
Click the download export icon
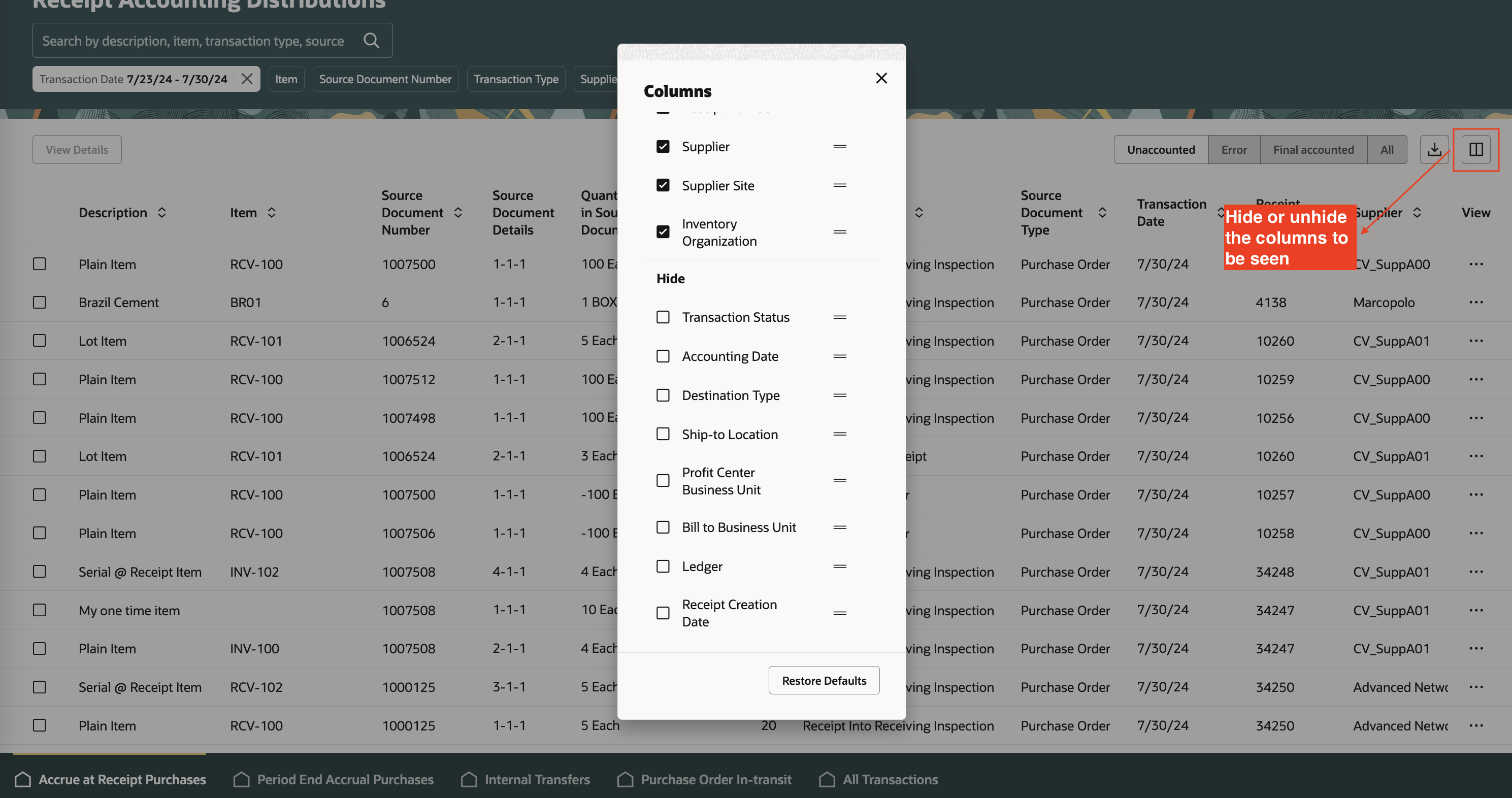pyautogui.click(x=1434, y=150)
